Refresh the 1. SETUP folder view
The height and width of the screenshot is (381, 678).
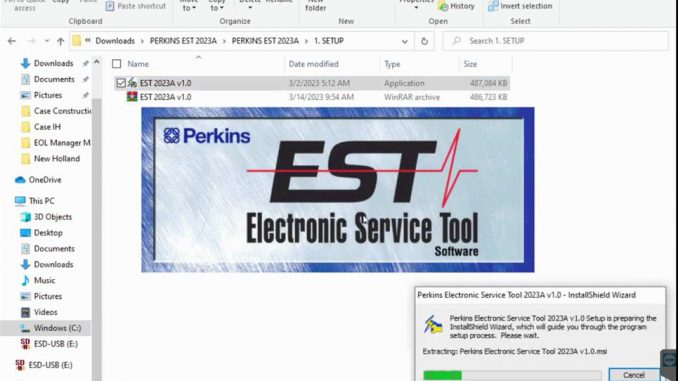tap(424, 41)
